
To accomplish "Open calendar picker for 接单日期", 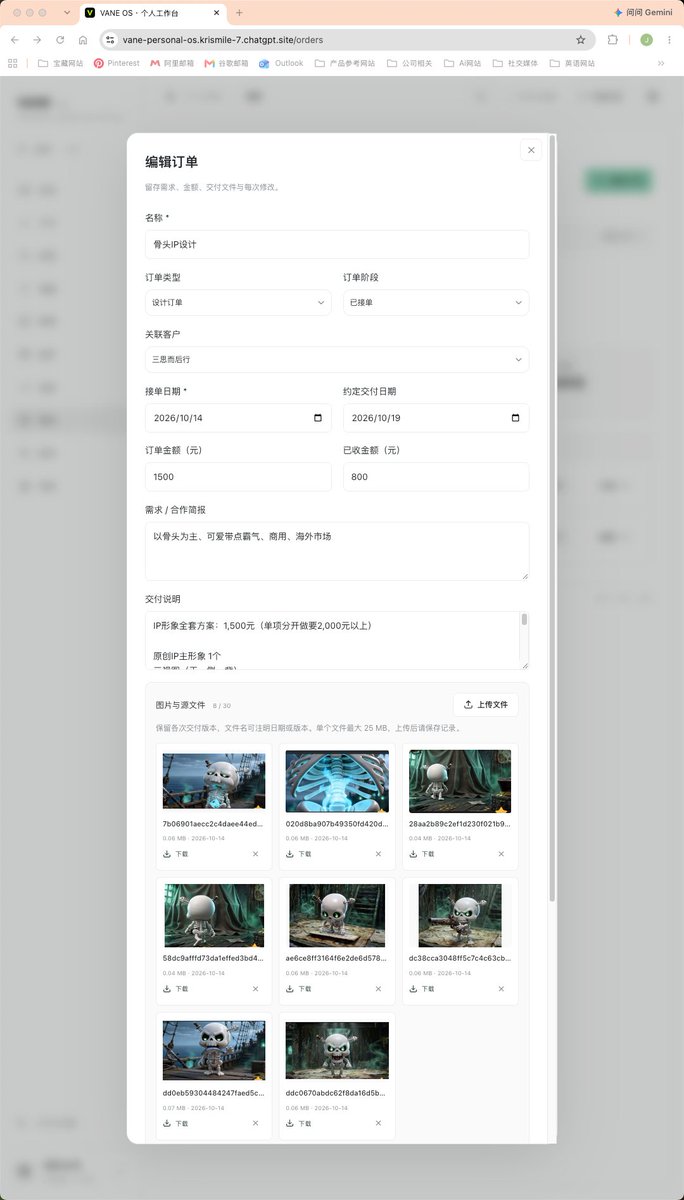I will [x=318, y=418].
